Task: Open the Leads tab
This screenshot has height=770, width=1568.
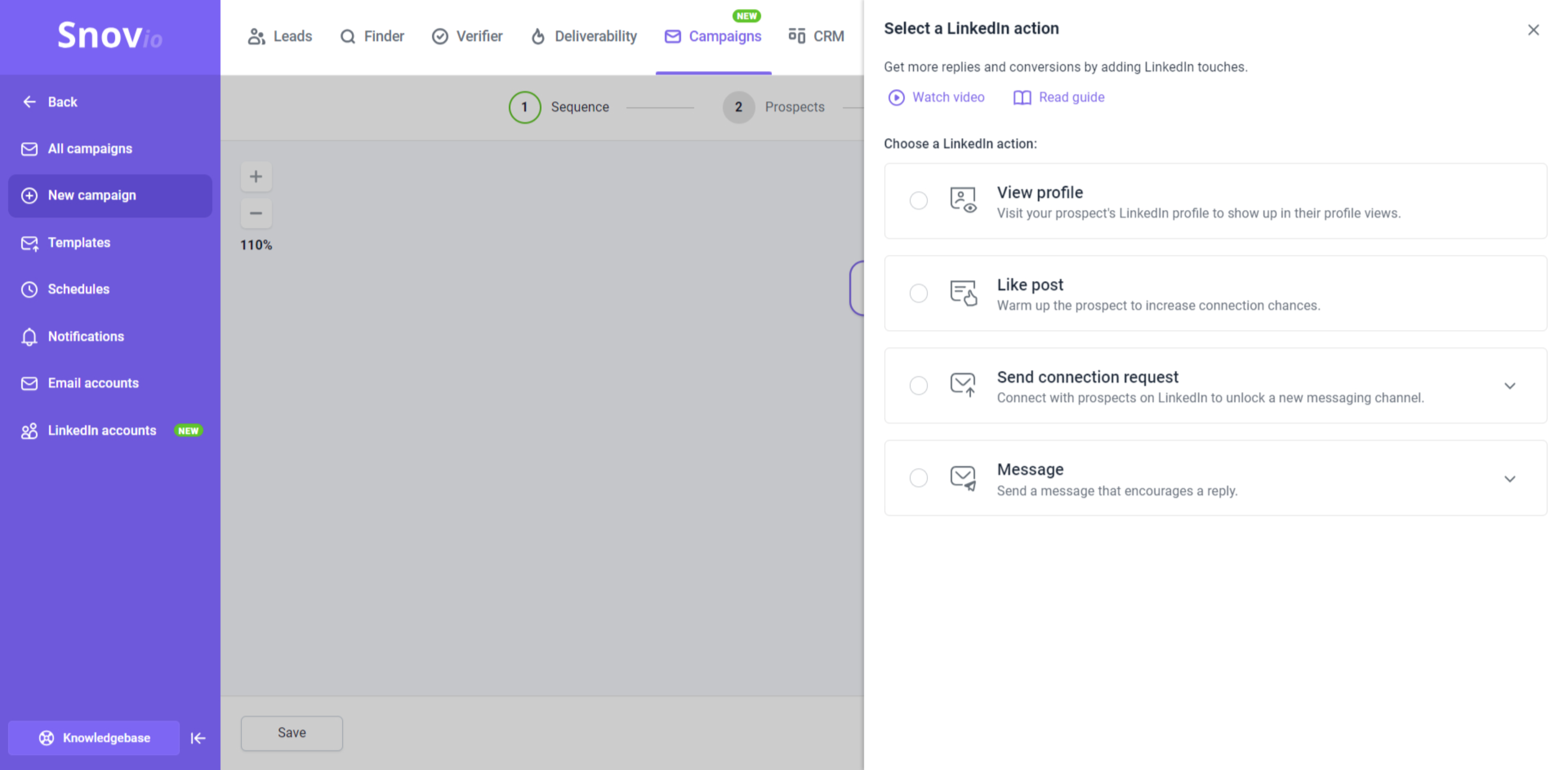Action: tap(280, 36)
